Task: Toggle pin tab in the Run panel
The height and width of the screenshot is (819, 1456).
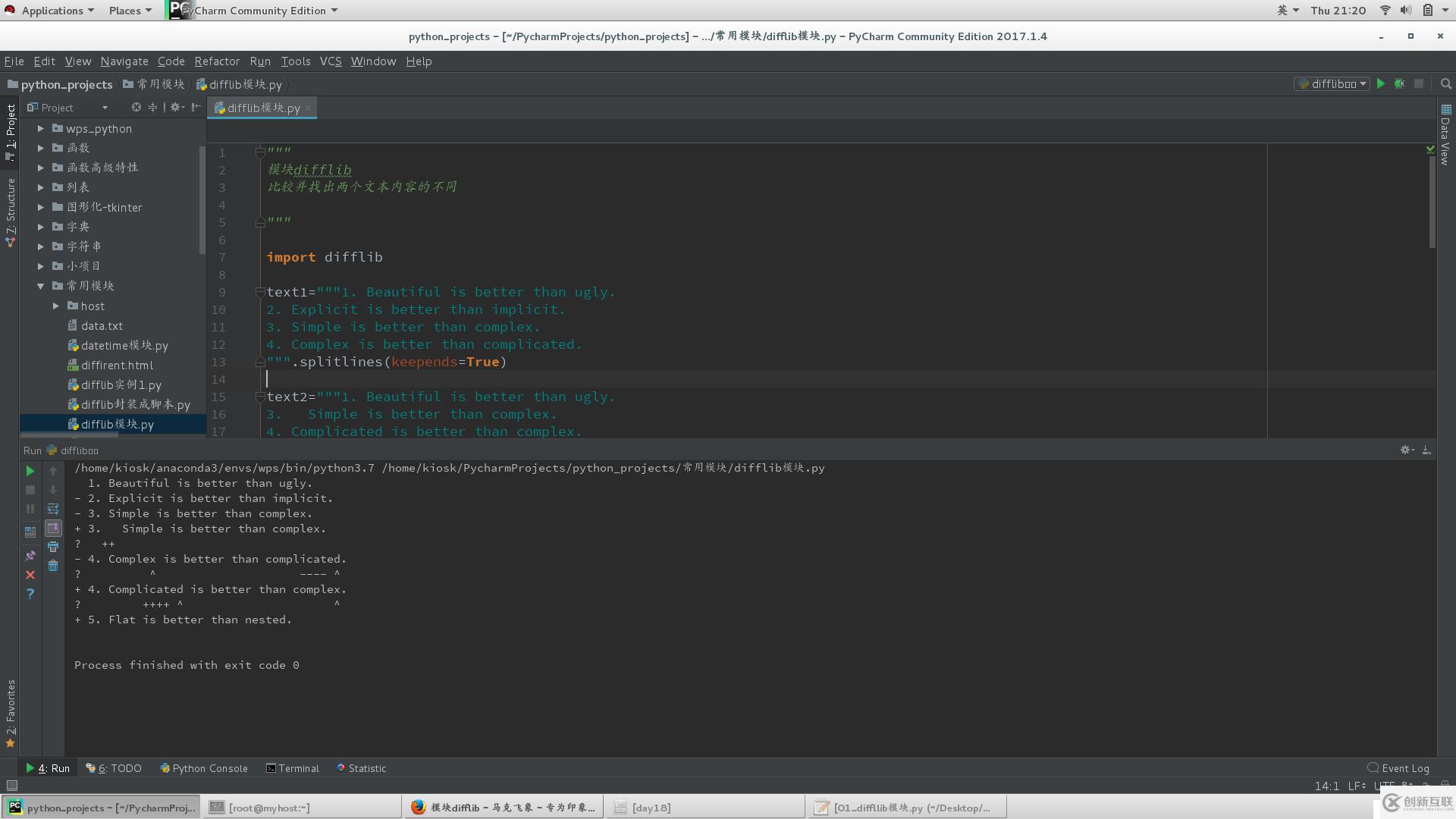Action: pyautogui.click(x=30, y=556)
